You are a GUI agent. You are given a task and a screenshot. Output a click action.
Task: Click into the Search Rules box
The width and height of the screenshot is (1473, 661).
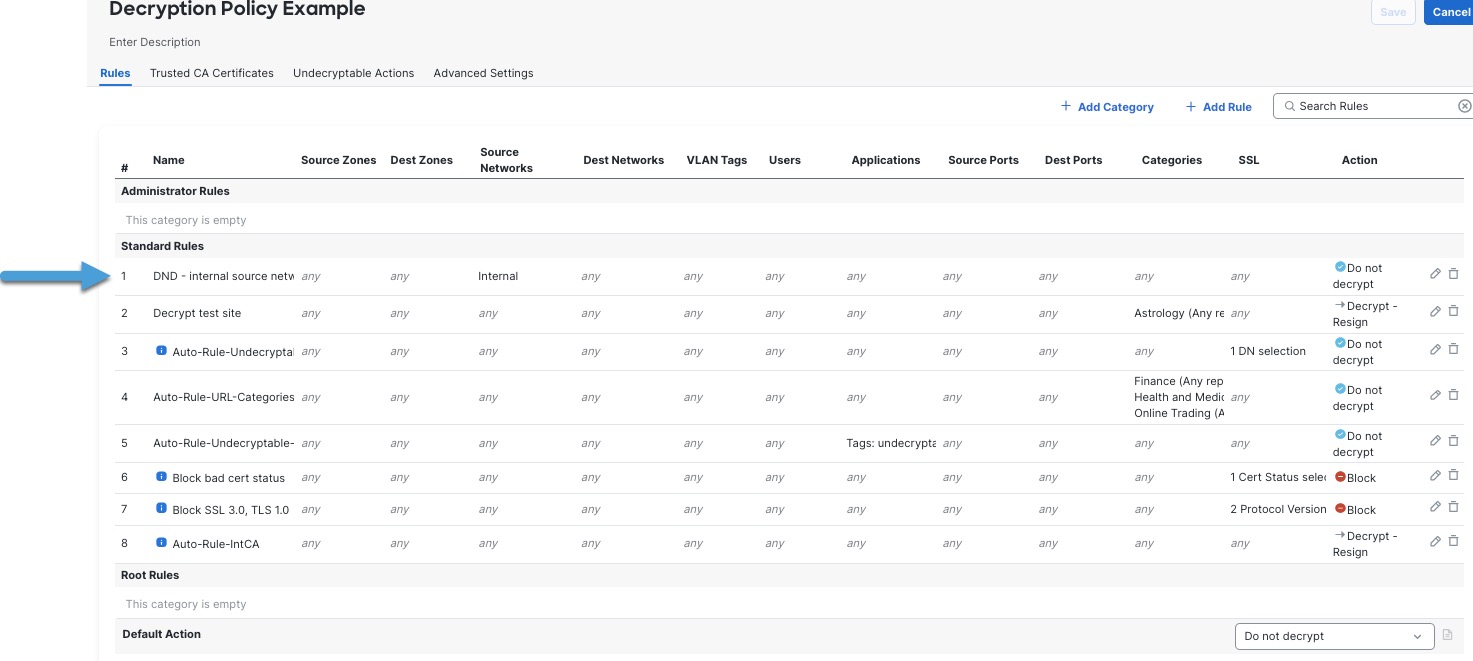[1370, 106]
